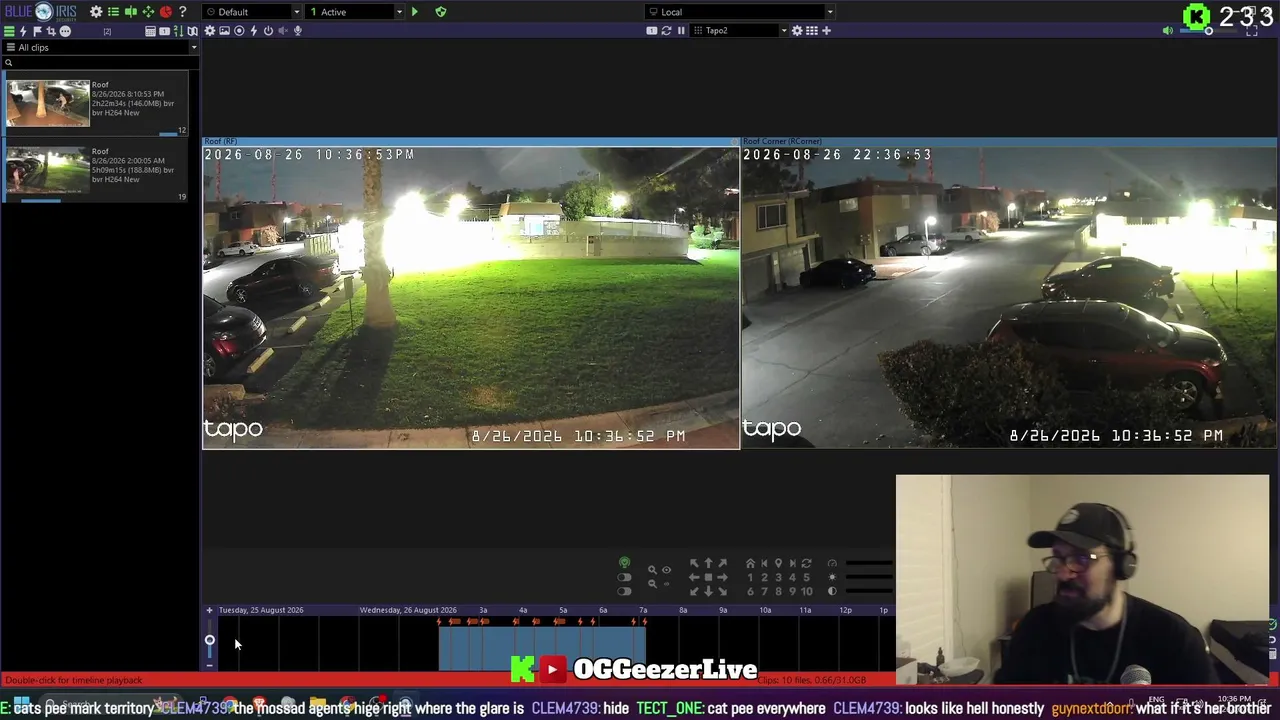This screenshot has width=1280, height=720.
Task: Open the status list icon in top toolbar
Action: point(113,12)
